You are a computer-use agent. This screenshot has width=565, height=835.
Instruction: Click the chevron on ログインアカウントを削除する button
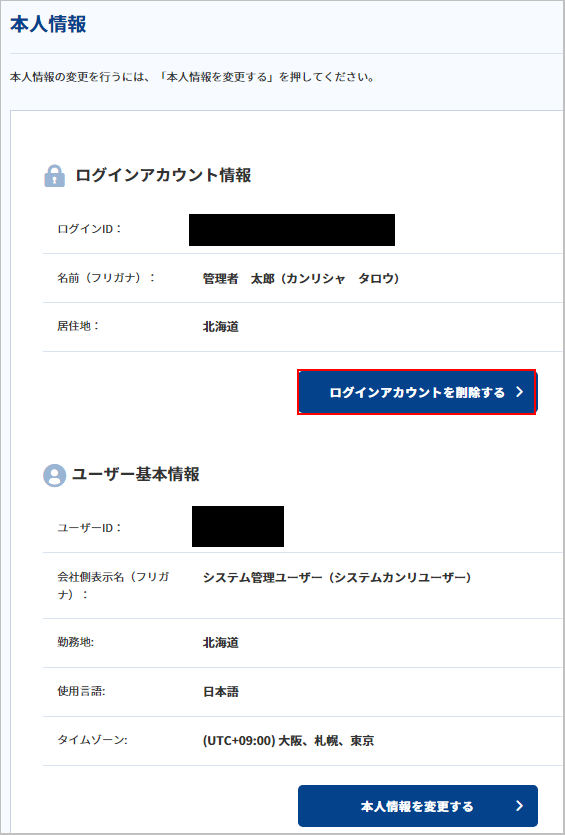[520, 392]
